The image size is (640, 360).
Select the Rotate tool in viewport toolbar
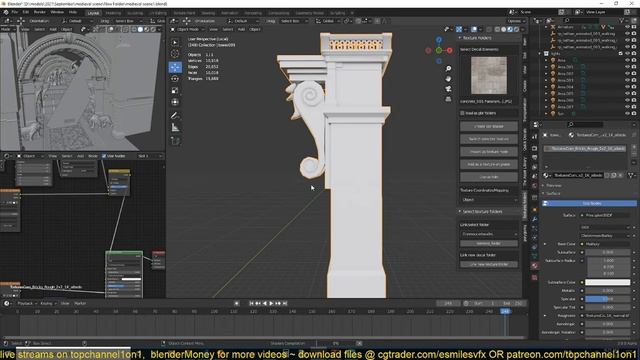coord(175,78)
